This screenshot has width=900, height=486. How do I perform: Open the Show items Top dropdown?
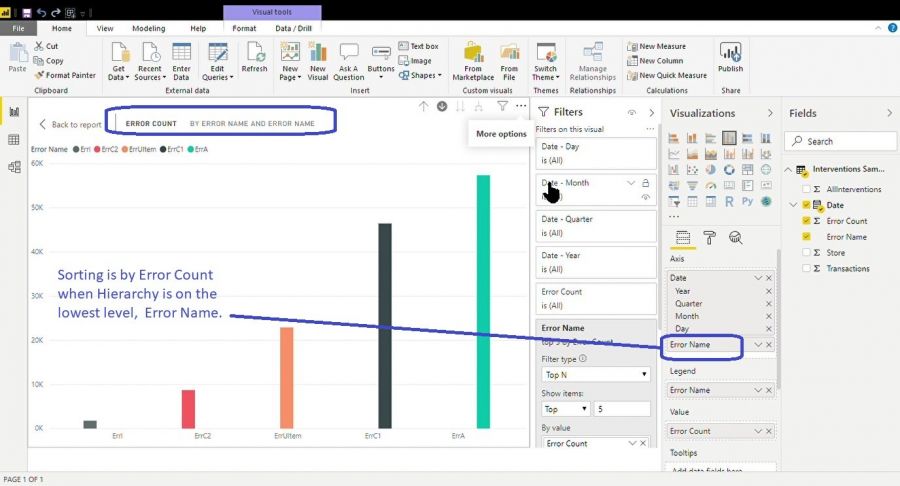566,409
